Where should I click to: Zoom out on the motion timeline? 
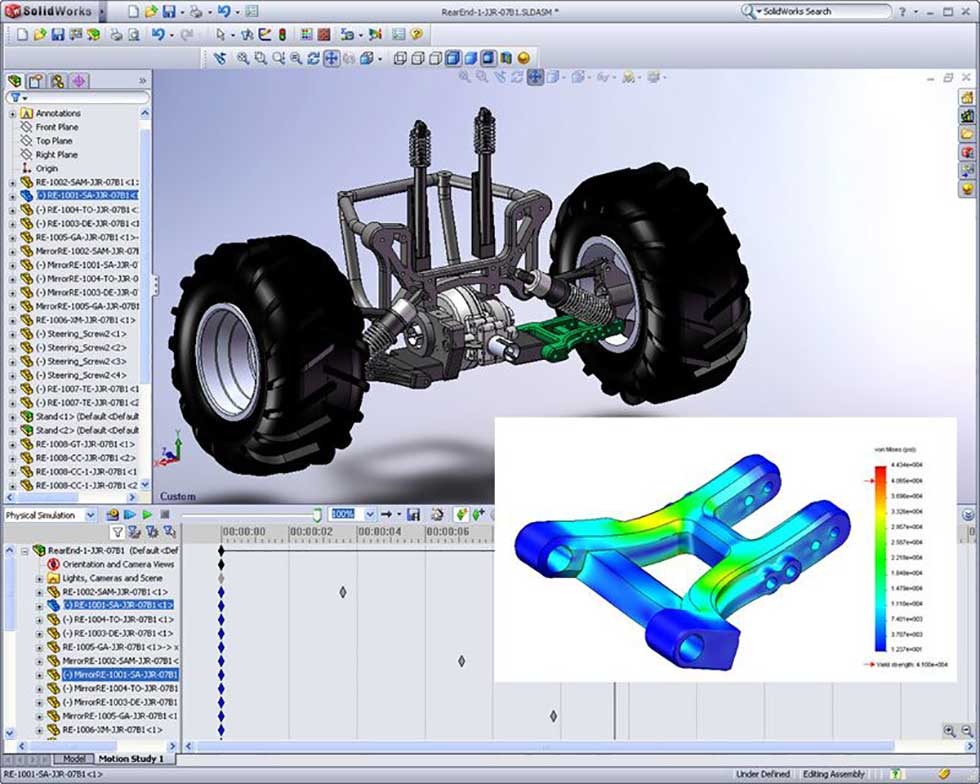[967, 731]
